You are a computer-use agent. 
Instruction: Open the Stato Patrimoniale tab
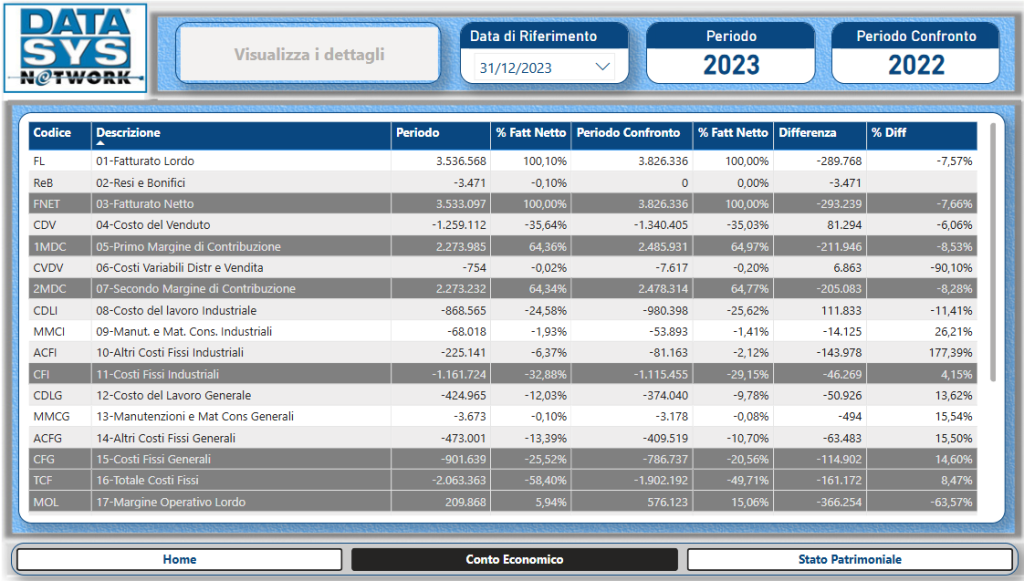849,560
